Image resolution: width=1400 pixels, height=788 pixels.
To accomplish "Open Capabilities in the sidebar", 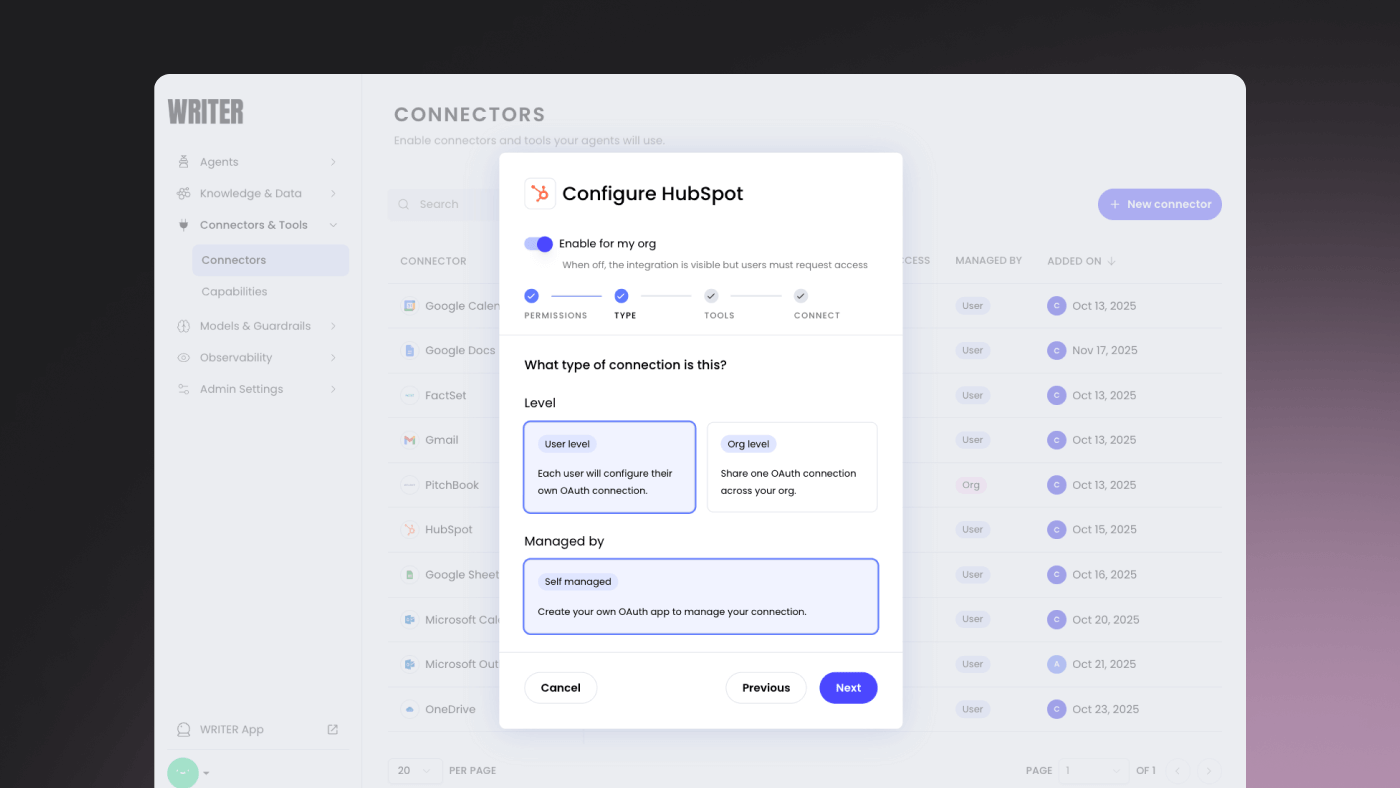I will click(234, 292).
